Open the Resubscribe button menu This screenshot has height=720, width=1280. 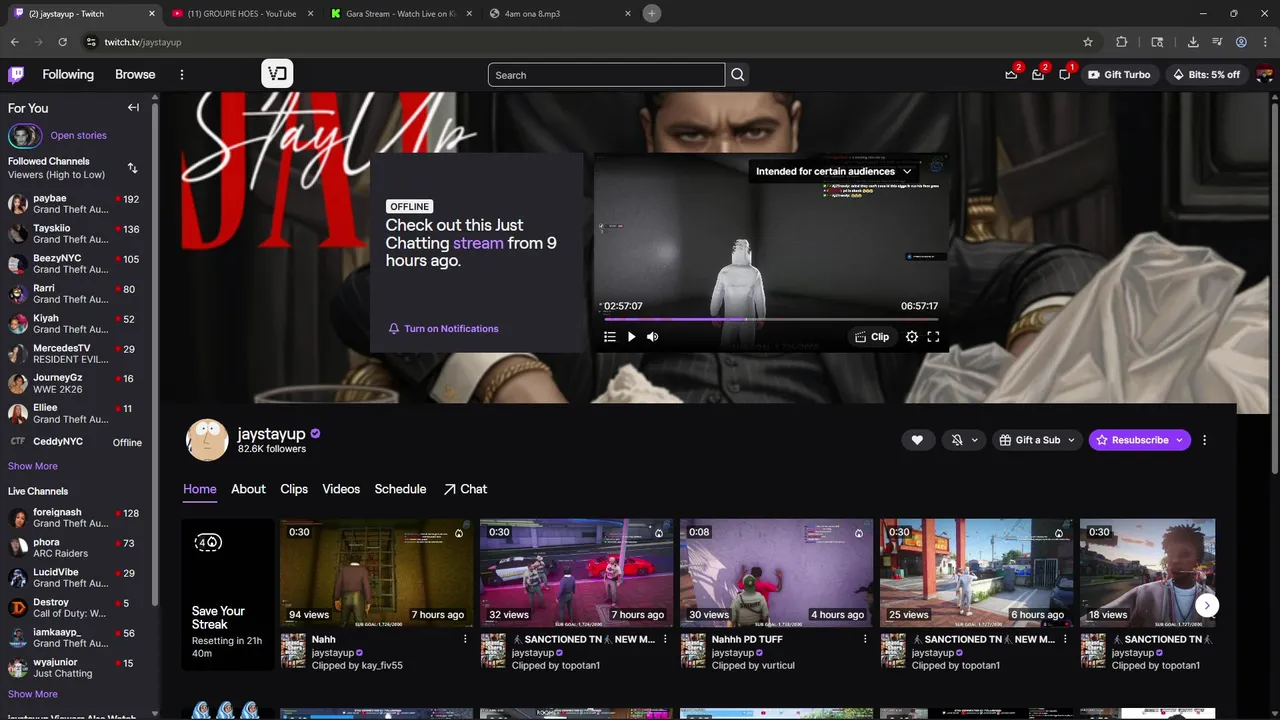point(1140,440)
